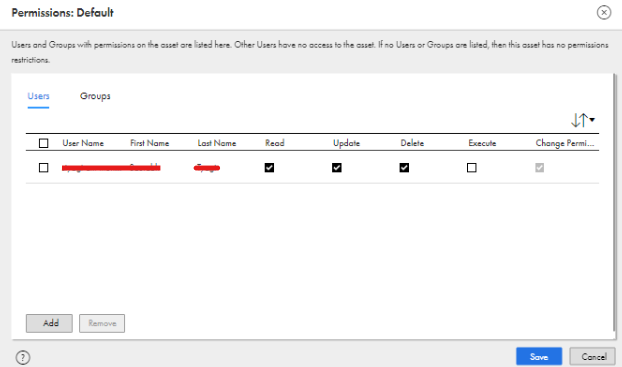Click the Read column header
622x367 pixels.
275,143
